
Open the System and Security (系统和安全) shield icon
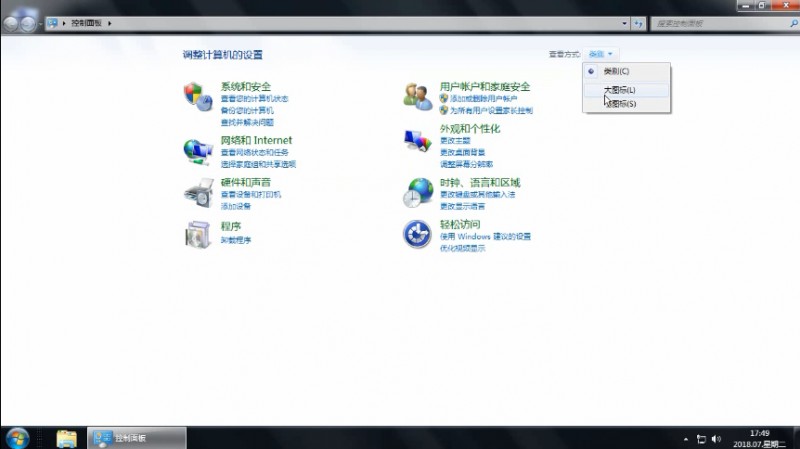point(198,96)
